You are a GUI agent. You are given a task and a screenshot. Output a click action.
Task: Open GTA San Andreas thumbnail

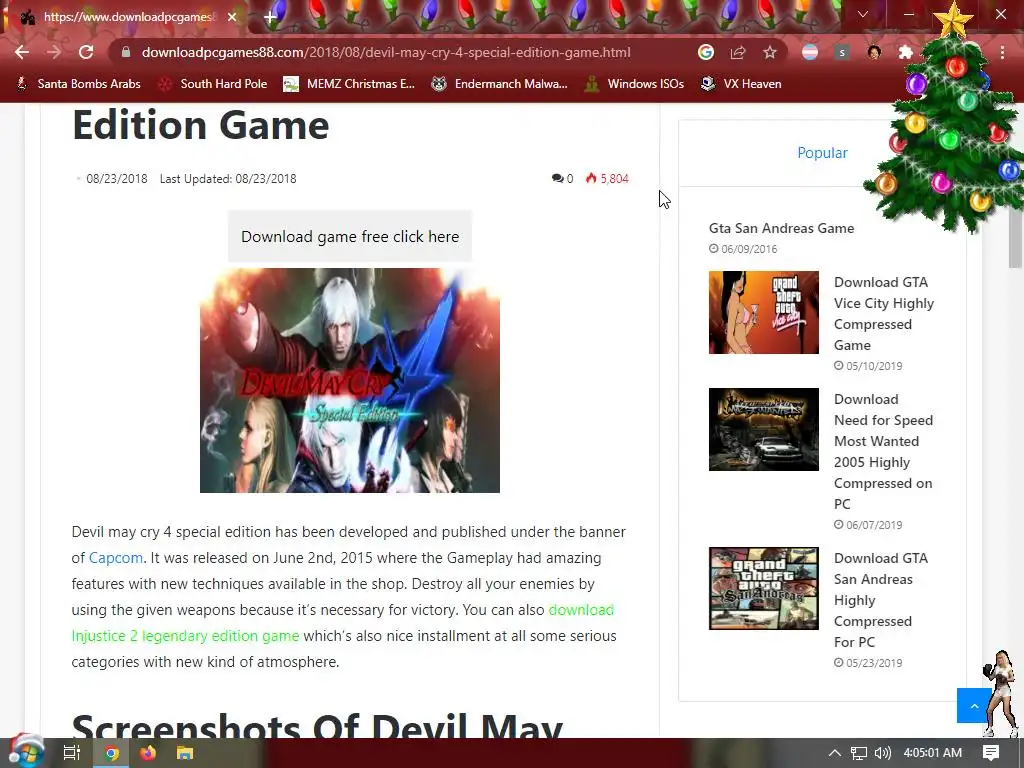coord(763,588)
